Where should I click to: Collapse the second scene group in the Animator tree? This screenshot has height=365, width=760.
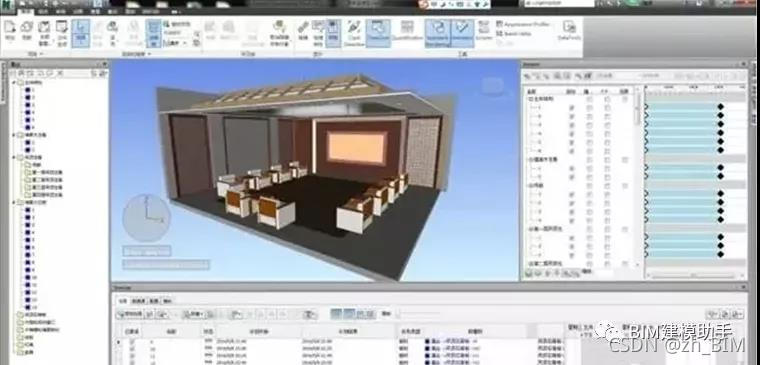point(531,159)
